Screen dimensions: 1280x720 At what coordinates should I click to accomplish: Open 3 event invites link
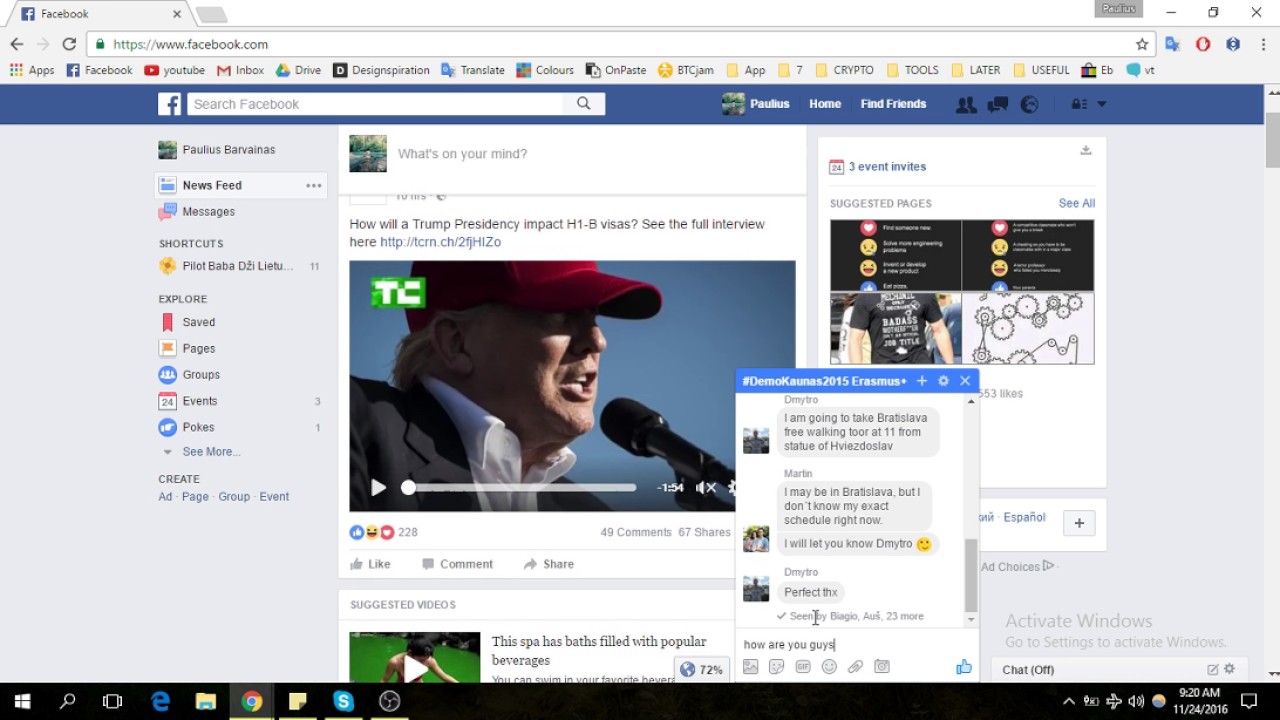[x=887, y=167]
